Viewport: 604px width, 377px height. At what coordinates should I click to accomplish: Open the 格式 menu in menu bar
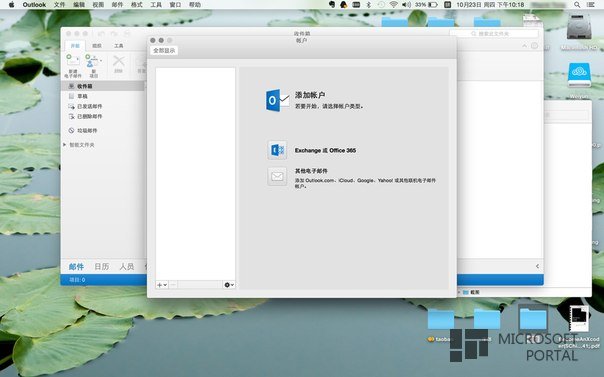tap(136, 5)
